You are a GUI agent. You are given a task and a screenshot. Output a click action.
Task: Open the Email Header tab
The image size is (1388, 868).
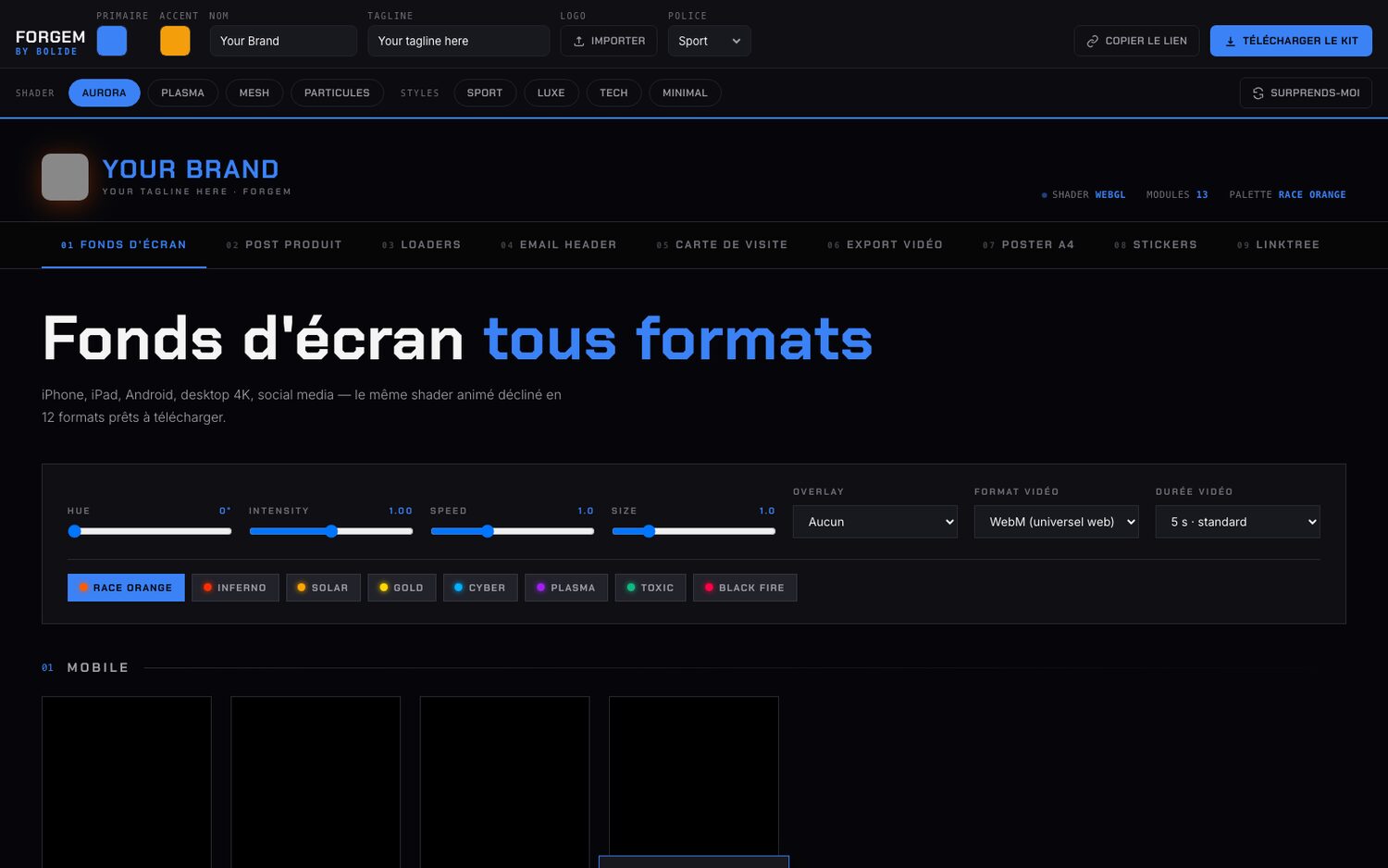(x=558, y=245)
